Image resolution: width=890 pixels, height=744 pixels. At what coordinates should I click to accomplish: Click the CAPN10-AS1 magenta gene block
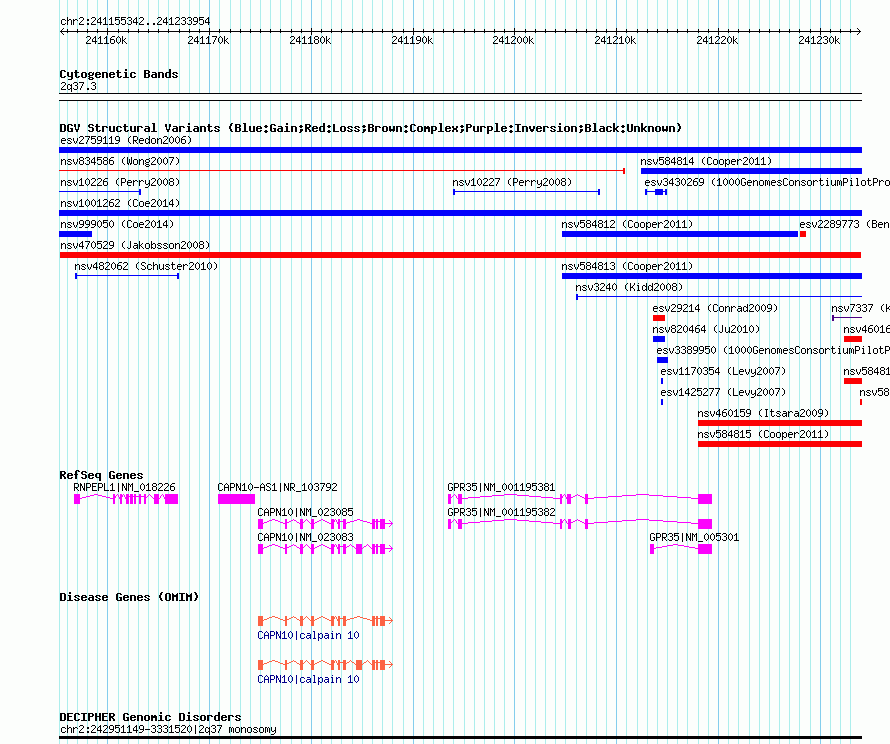click(236, 499)
